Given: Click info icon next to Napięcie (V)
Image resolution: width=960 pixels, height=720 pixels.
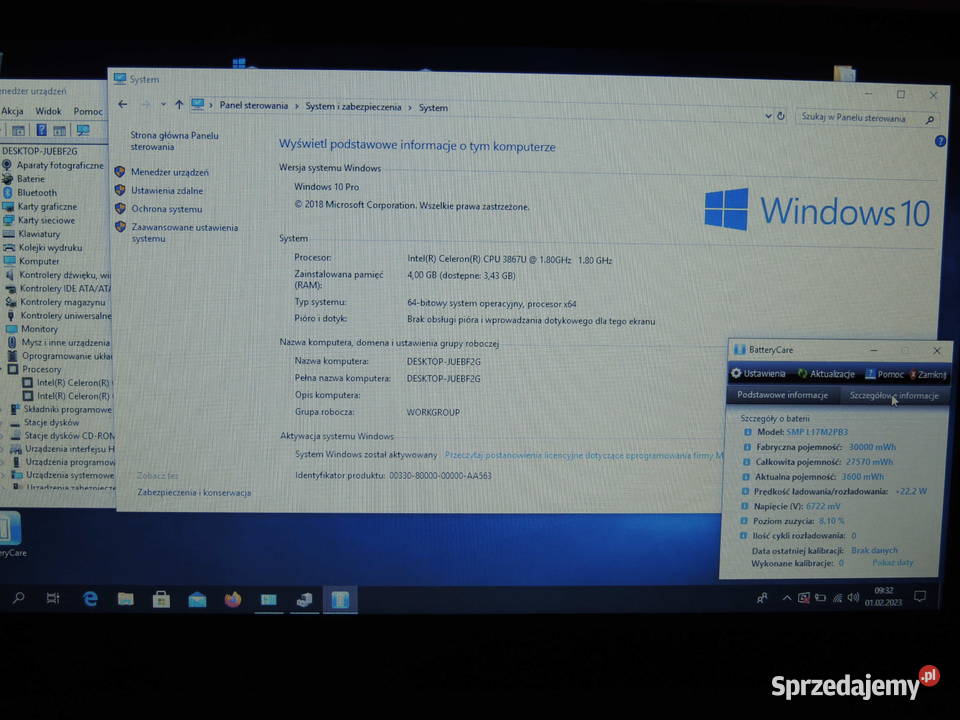Looking at the screenshot, I should pos(744,506).
